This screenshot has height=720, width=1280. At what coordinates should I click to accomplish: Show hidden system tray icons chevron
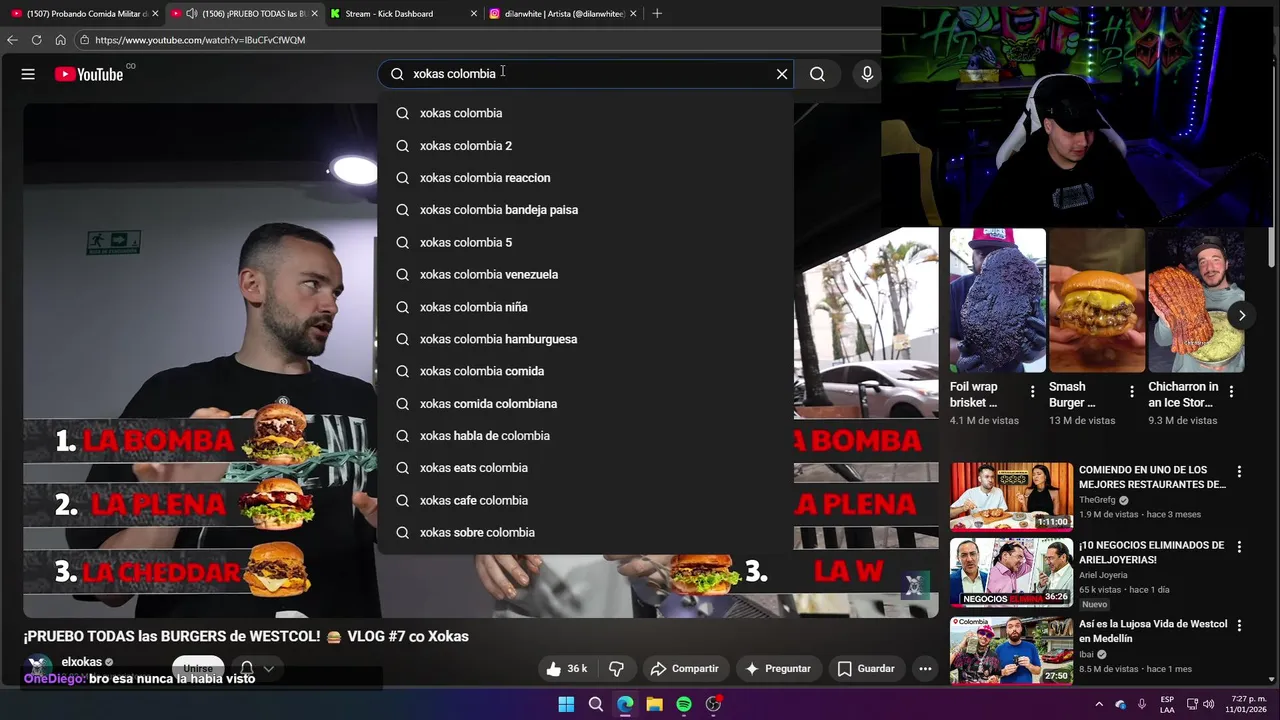pyautogui.click(x=1099, y=704)
